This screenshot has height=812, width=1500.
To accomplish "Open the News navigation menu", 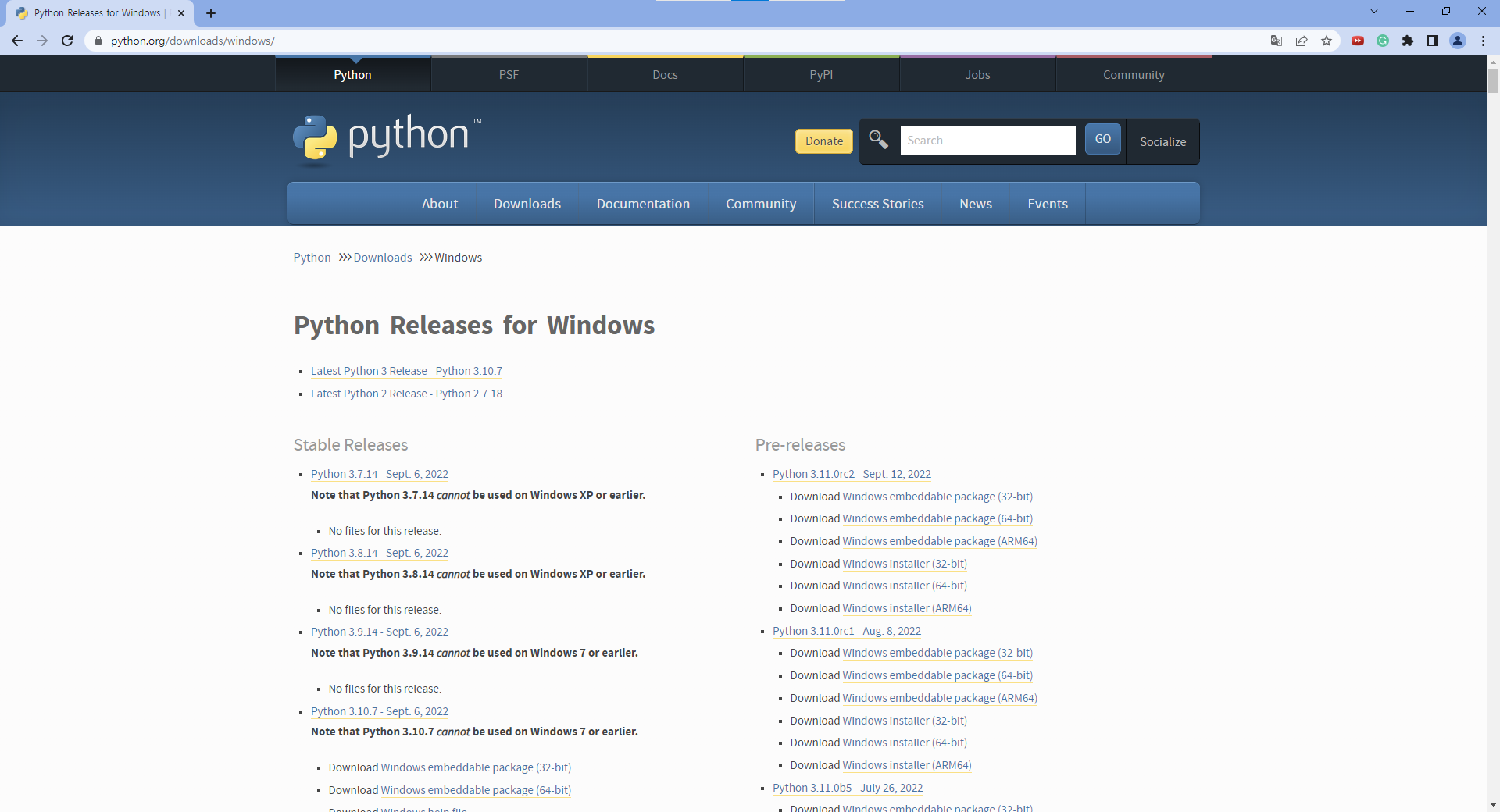I will pyautogui.click(x=976, y=204).
